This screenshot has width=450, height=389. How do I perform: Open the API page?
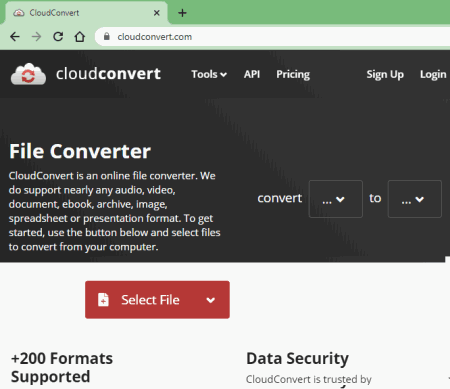(x=252, y=74)
